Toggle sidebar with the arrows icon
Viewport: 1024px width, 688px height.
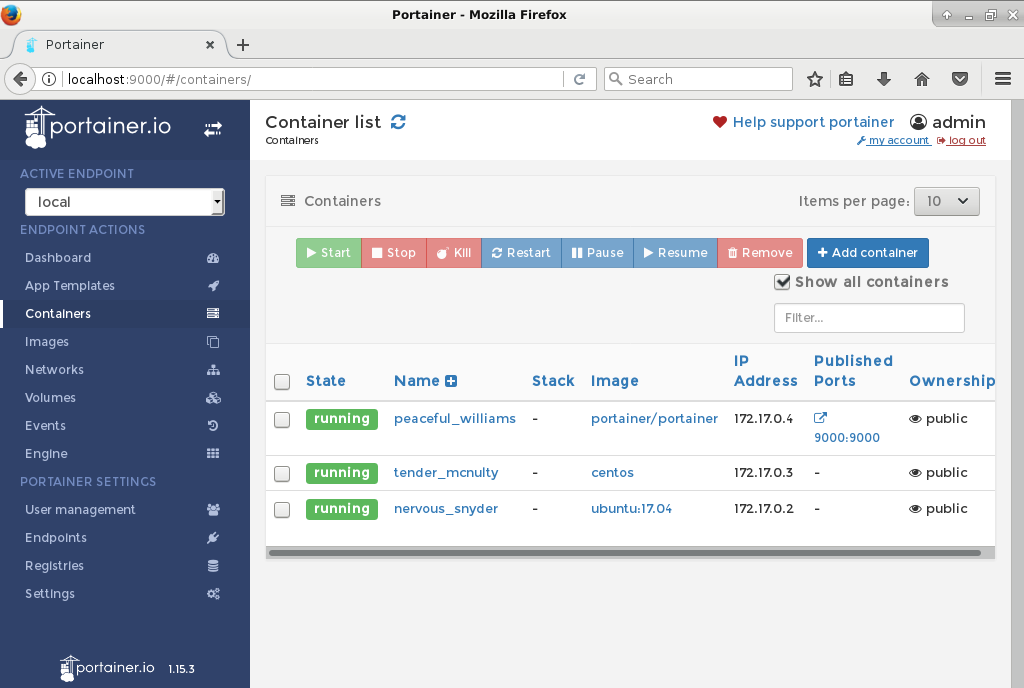coord(212,129)
